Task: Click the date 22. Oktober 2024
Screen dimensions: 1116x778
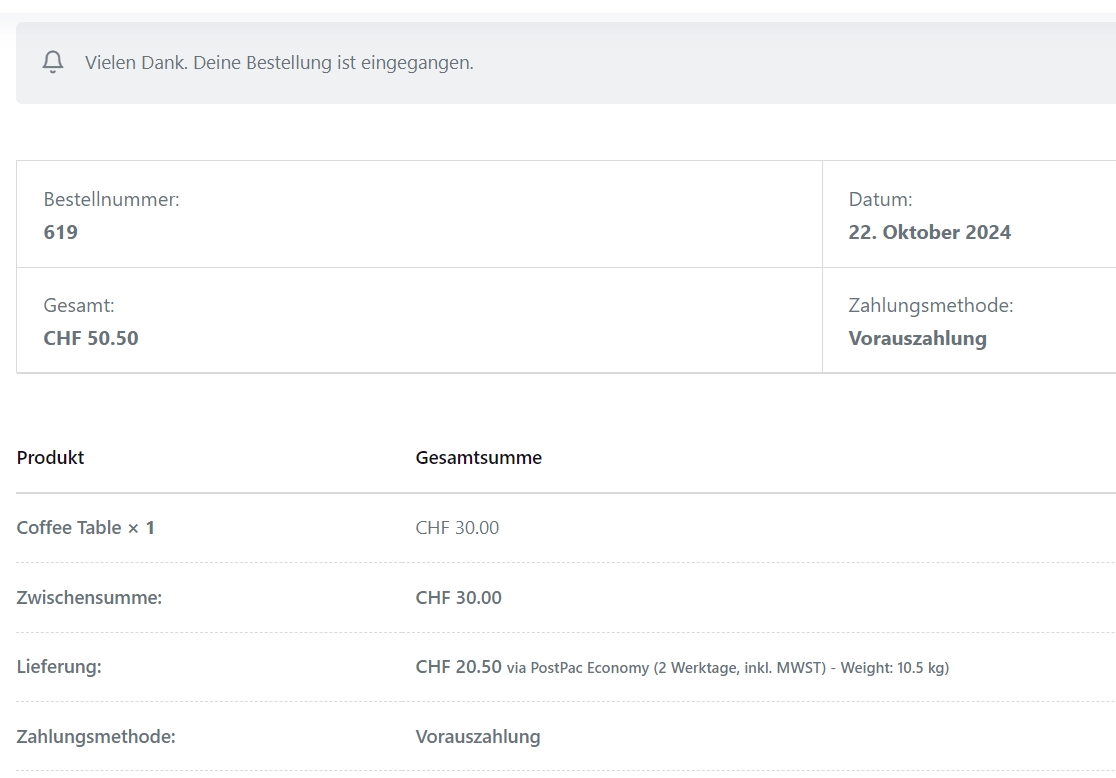Action: tap(930, 232)
